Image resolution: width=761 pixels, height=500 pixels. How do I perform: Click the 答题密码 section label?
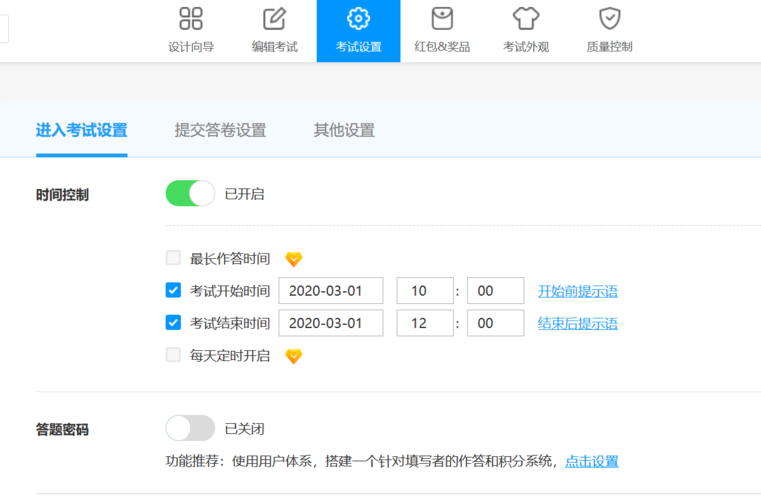(x=62, y=430)
